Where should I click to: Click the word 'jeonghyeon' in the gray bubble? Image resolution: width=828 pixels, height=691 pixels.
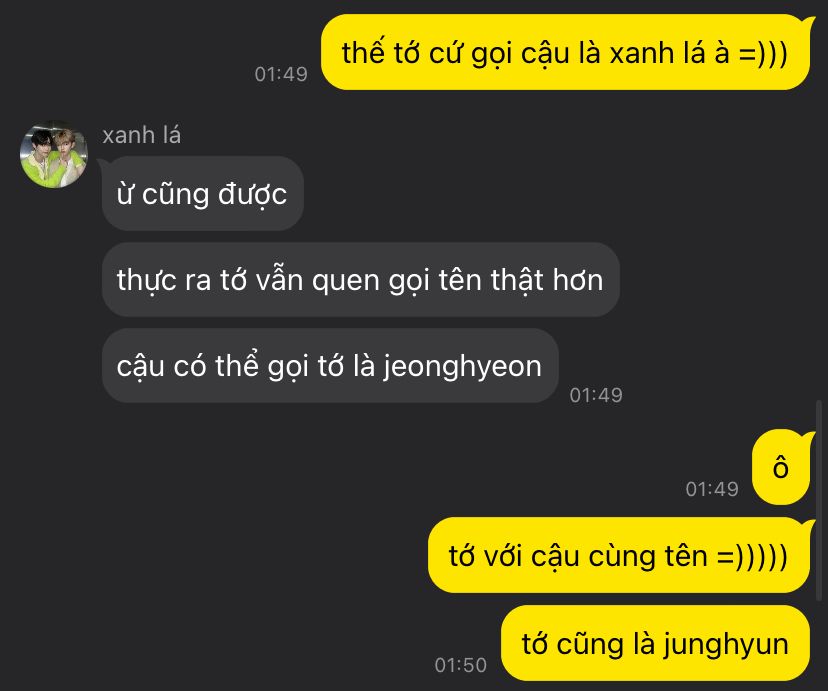[463, 366]
